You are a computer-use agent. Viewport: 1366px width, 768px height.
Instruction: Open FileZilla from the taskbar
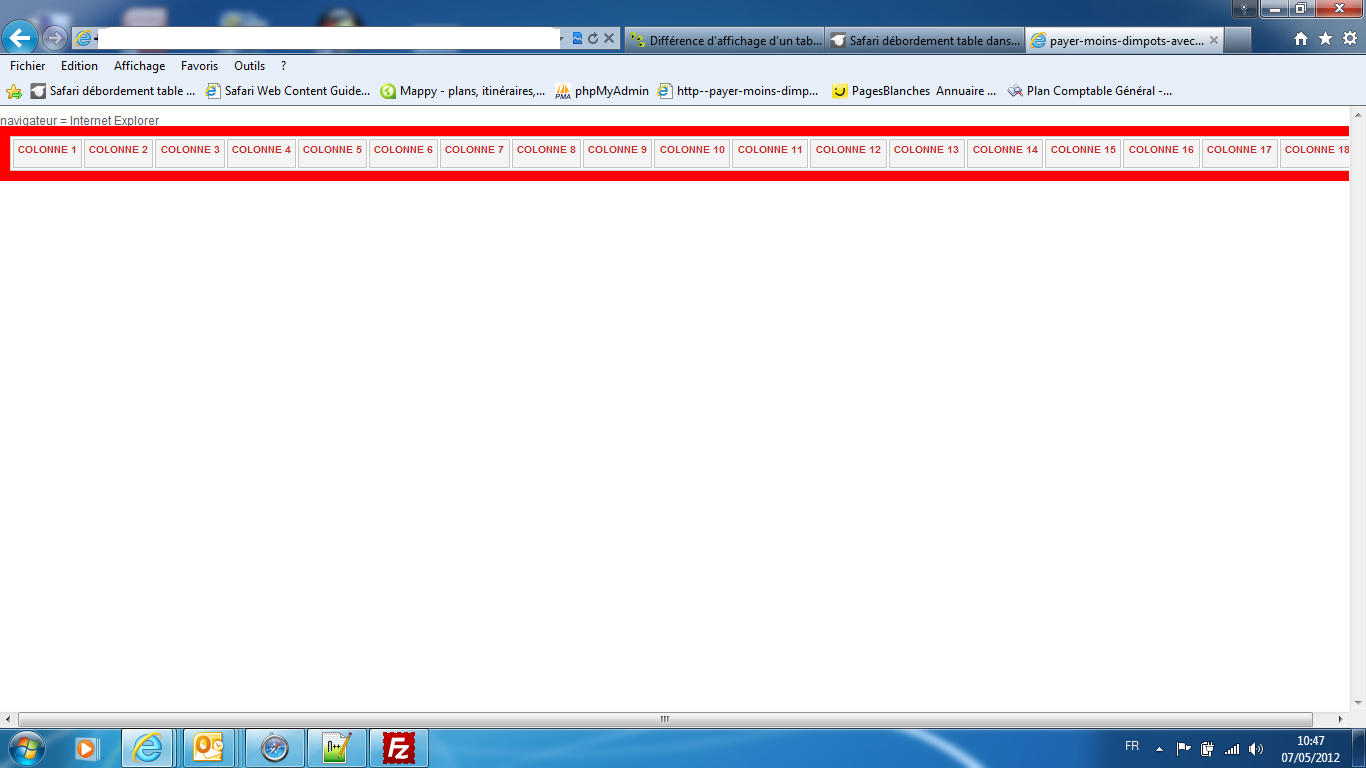click(x=399, y=748)
